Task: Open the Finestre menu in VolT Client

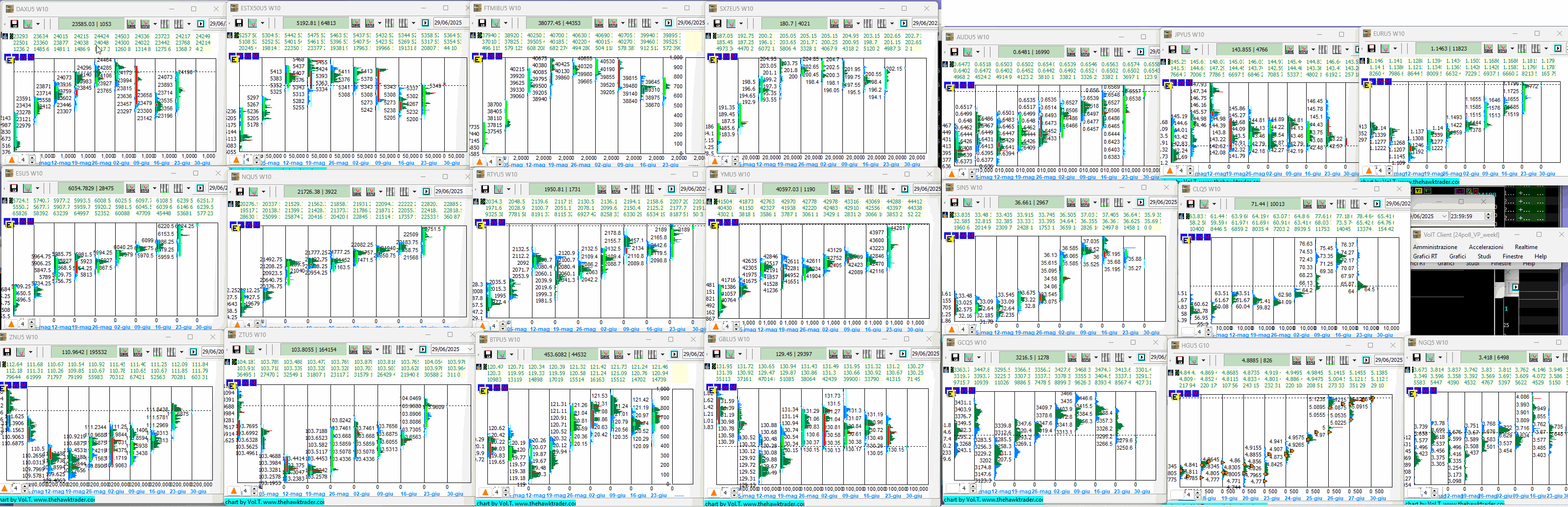Action: point(1513,256)
